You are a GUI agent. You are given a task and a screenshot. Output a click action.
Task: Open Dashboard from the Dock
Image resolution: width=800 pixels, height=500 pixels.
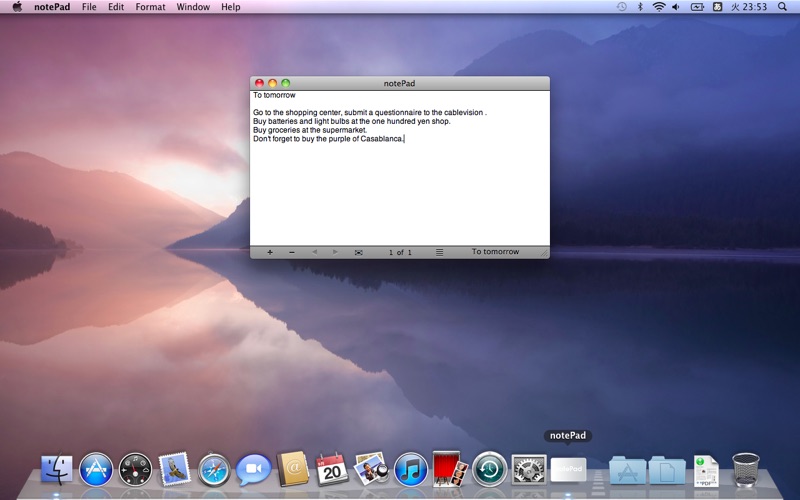pyautogui.click(x=135, y=469)
